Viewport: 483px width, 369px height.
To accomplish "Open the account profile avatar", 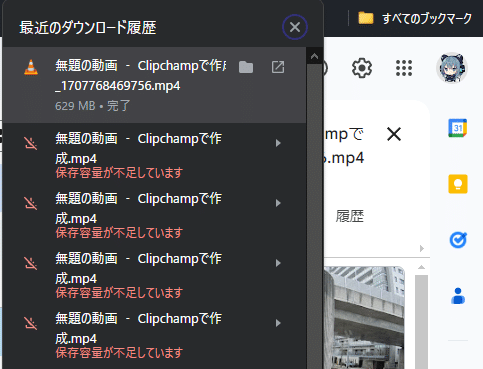I will pos(452,68).
